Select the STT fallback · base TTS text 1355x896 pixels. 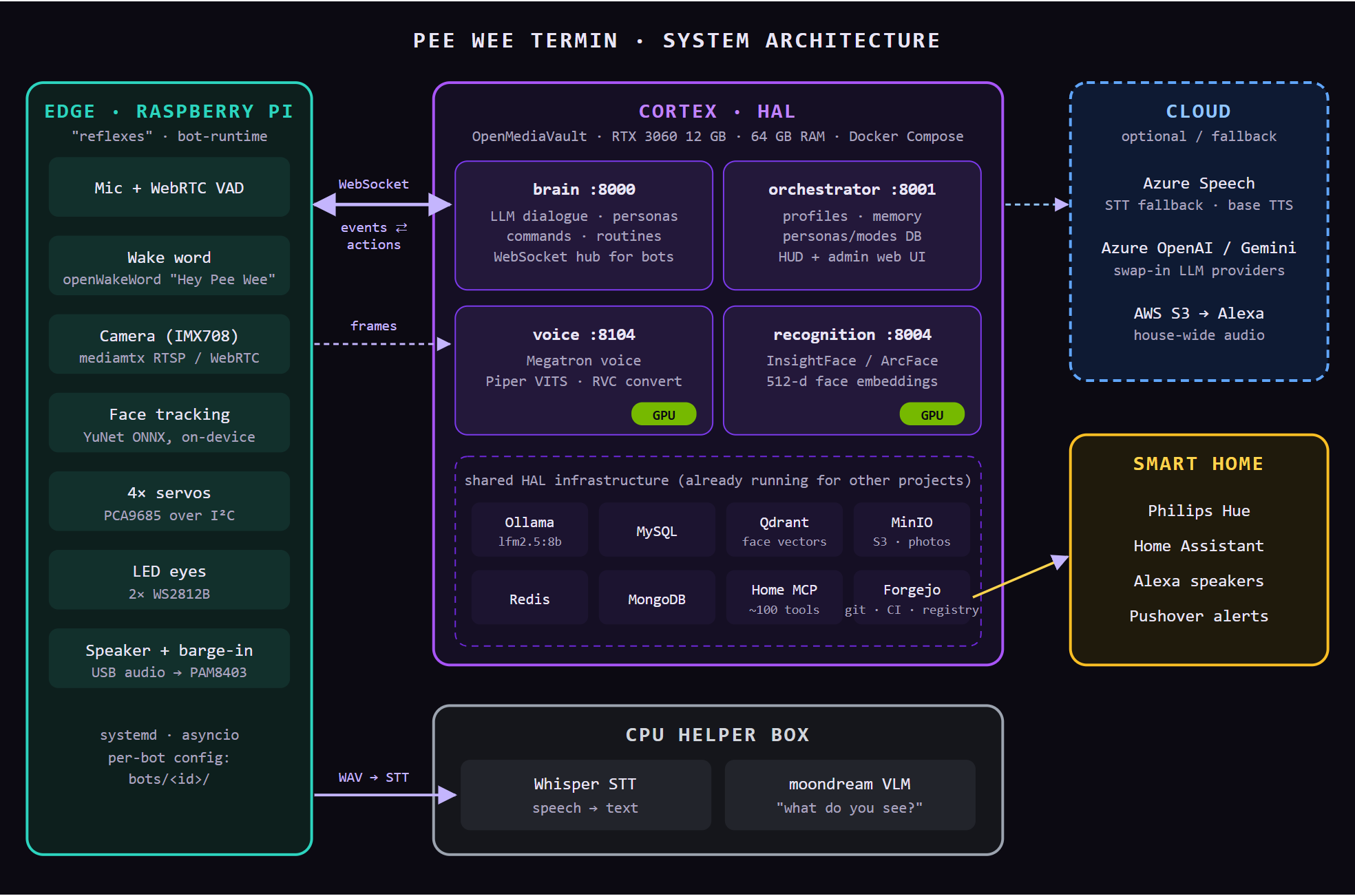point(1199,205)
